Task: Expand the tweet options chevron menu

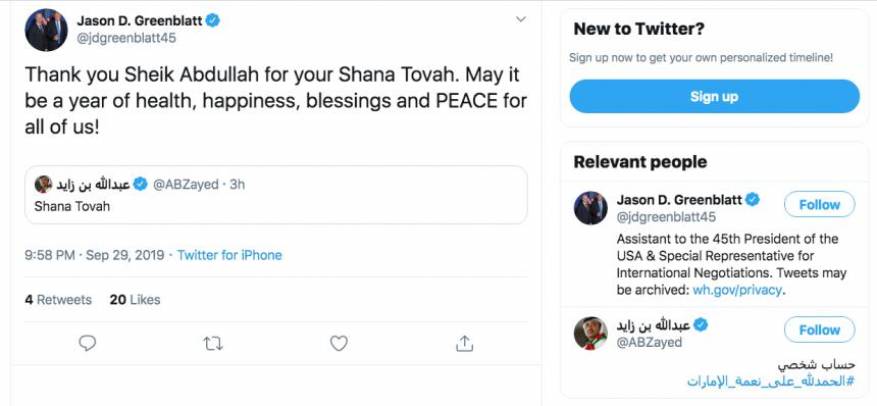Action: coord(520,20)
